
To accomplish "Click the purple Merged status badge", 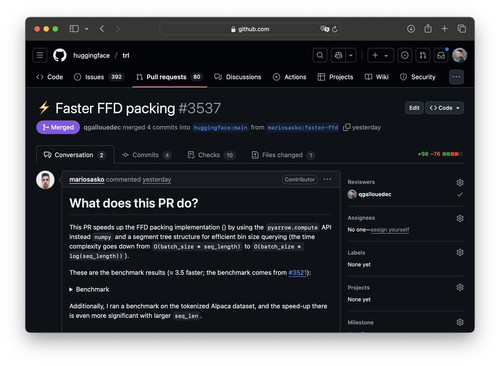I will [x=58, y=127].
